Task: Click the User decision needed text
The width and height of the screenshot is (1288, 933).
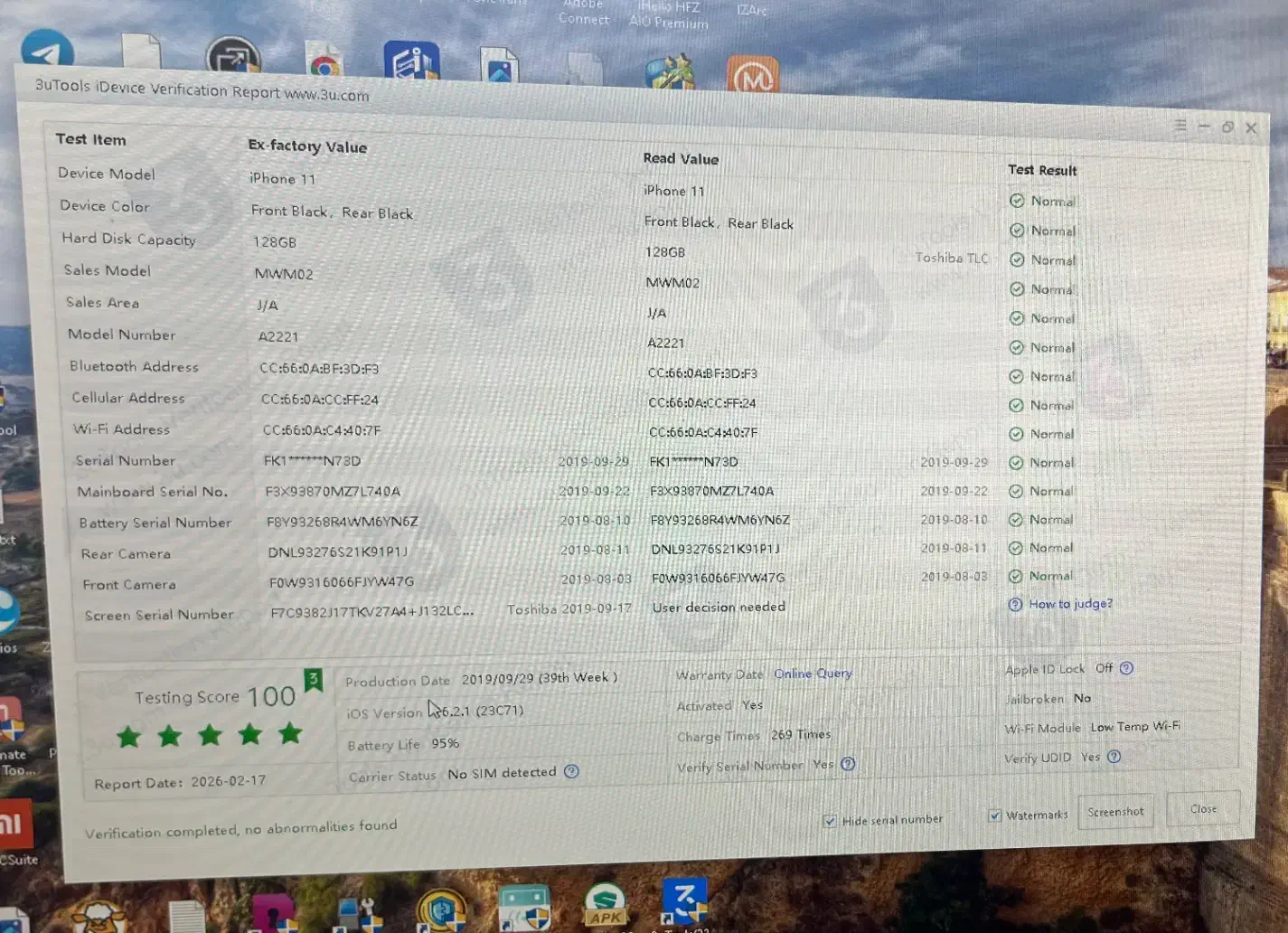Action: pos(719,607)
